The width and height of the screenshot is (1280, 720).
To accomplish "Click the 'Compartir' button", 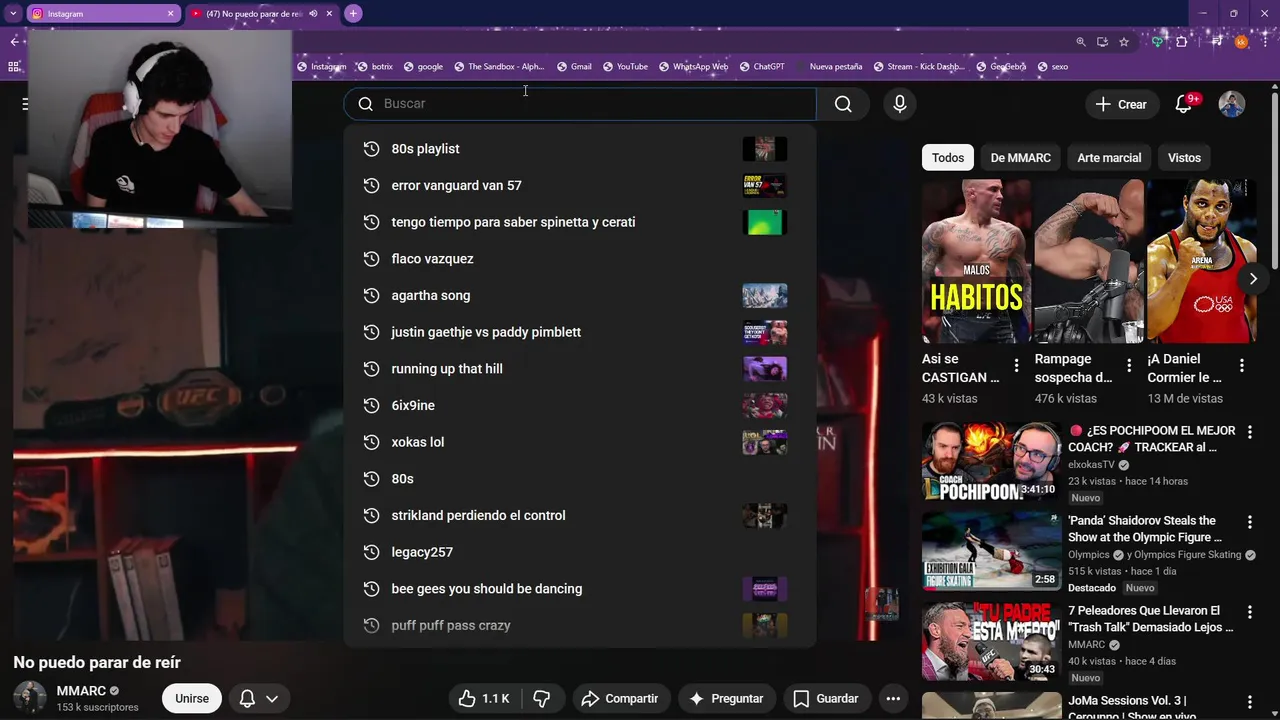I will [620, 699].
